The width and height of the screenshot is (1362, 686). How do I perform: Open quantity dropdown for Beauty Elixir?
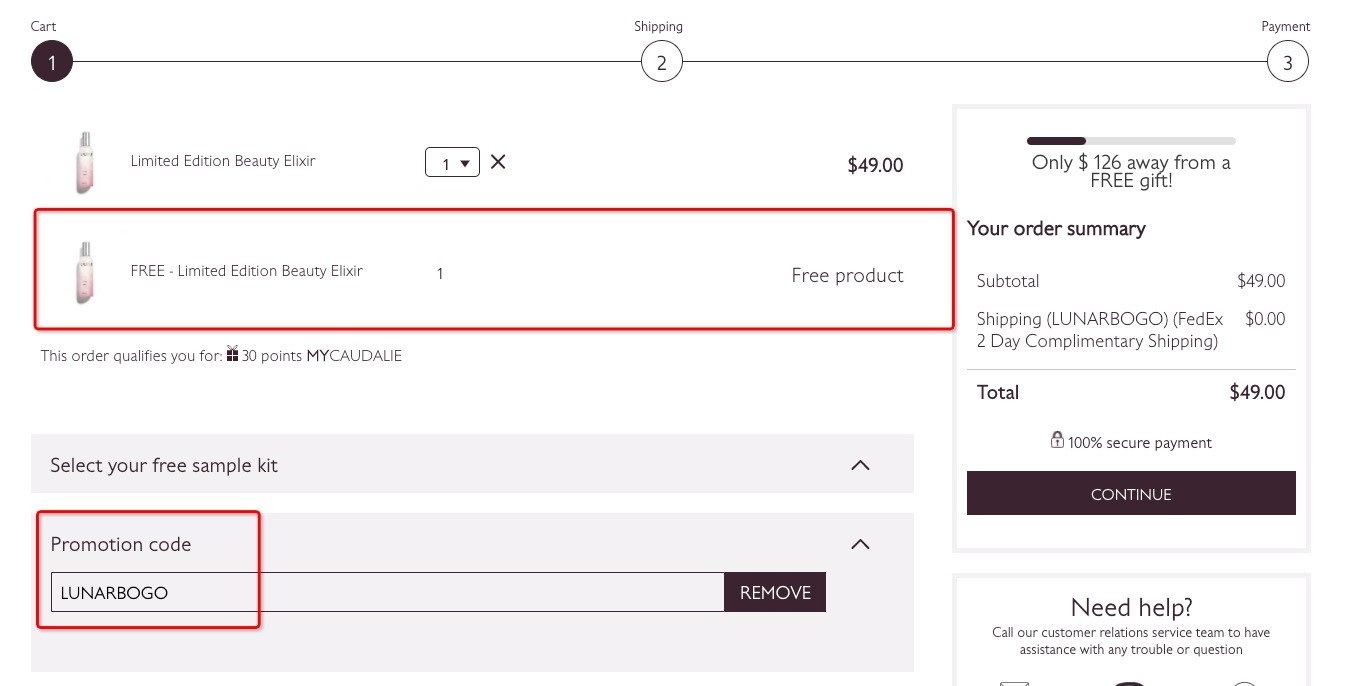coord(452,162)
